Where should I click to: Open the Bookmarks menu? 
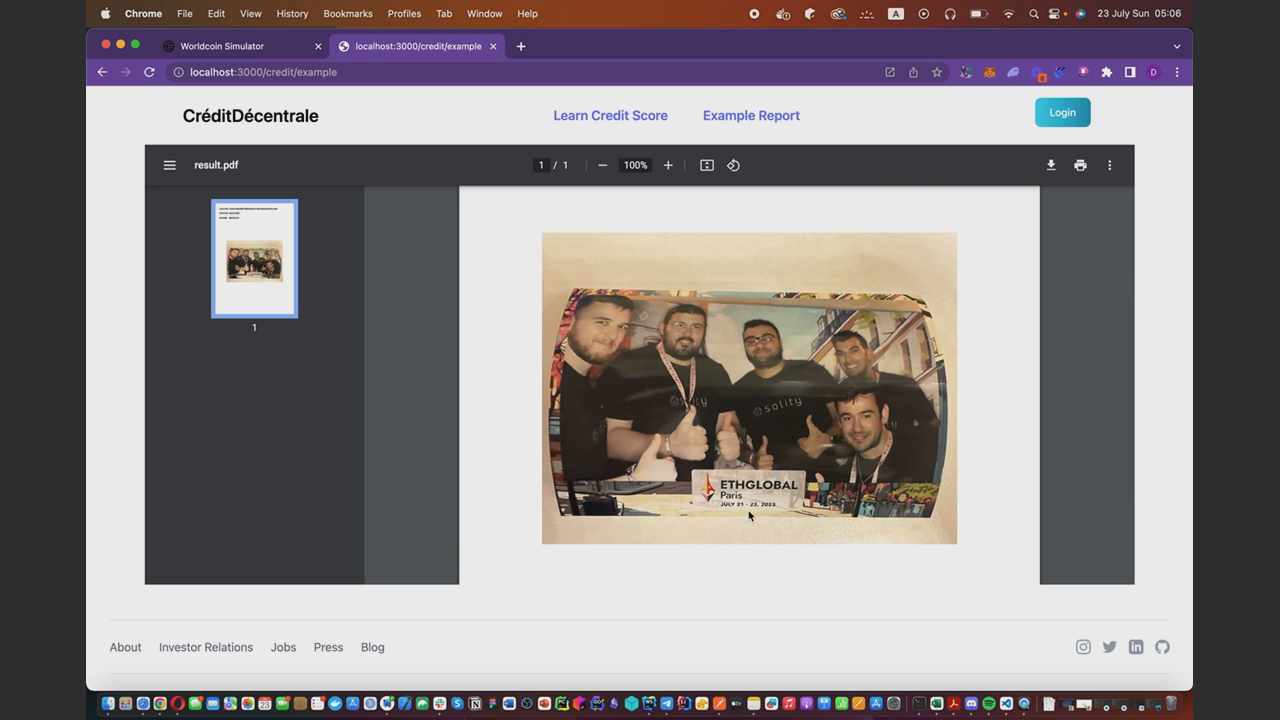[348, 14]
